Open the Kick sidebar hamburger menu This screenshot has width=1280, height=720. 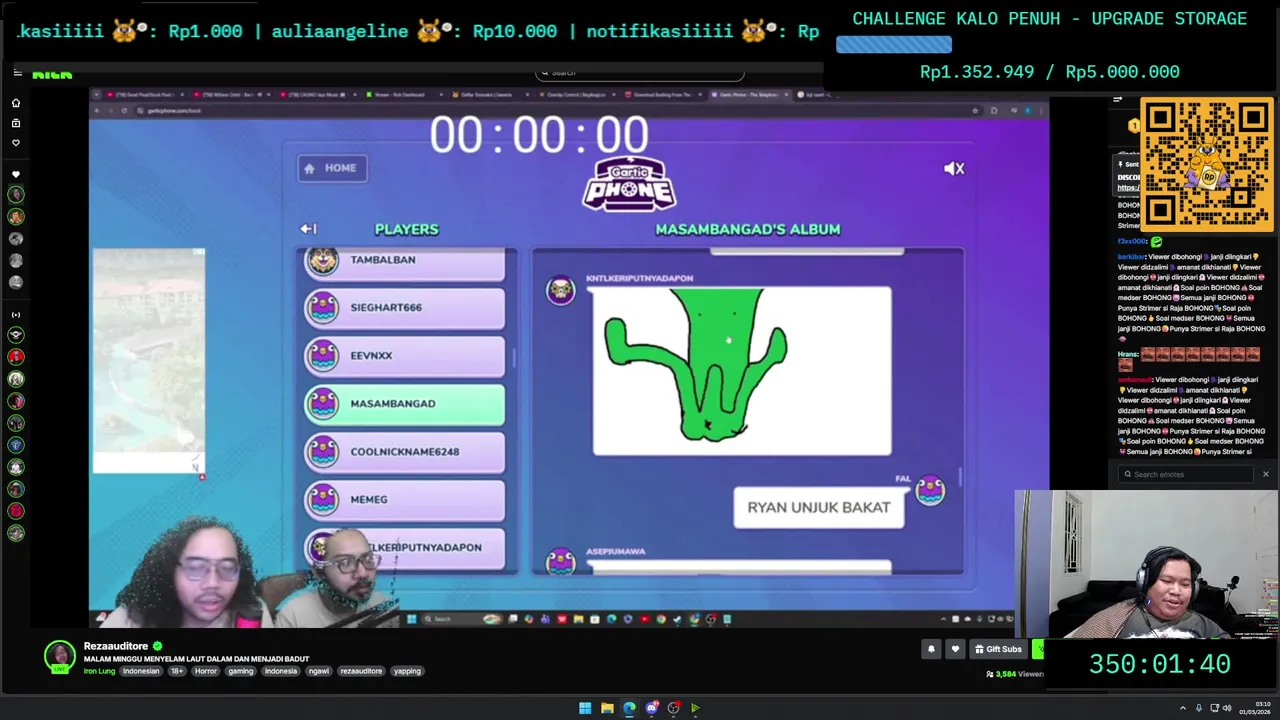click(17, 73)
